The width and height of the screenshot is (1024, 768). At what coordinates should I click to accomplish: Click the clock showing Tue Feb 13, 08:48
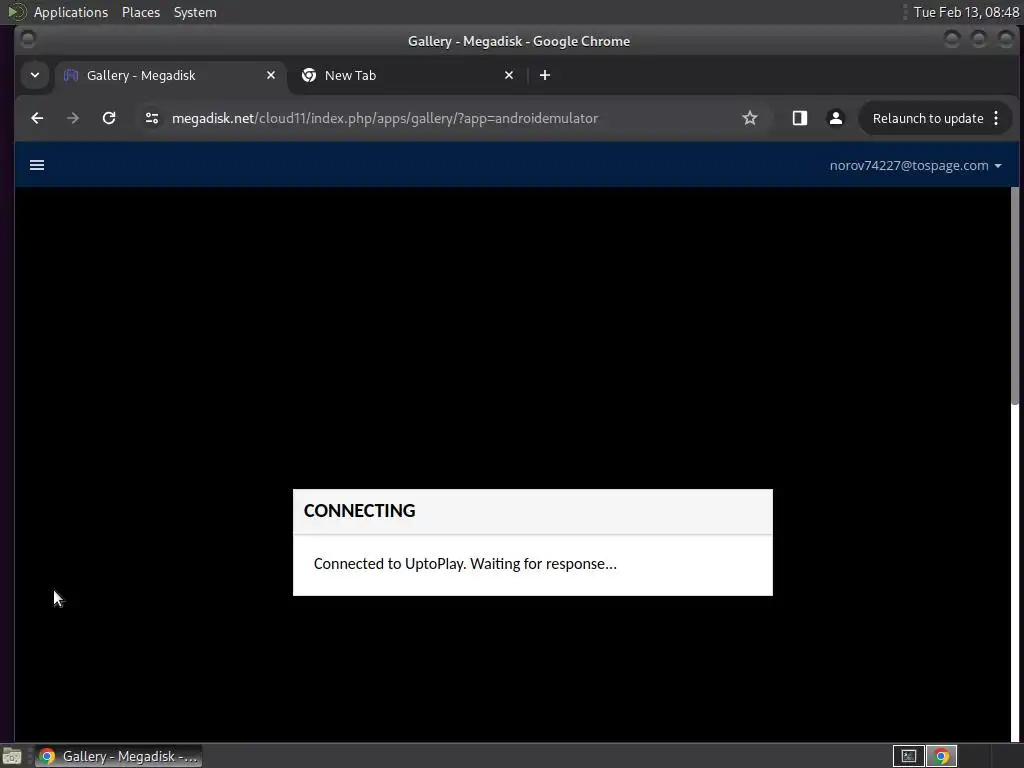966,12
